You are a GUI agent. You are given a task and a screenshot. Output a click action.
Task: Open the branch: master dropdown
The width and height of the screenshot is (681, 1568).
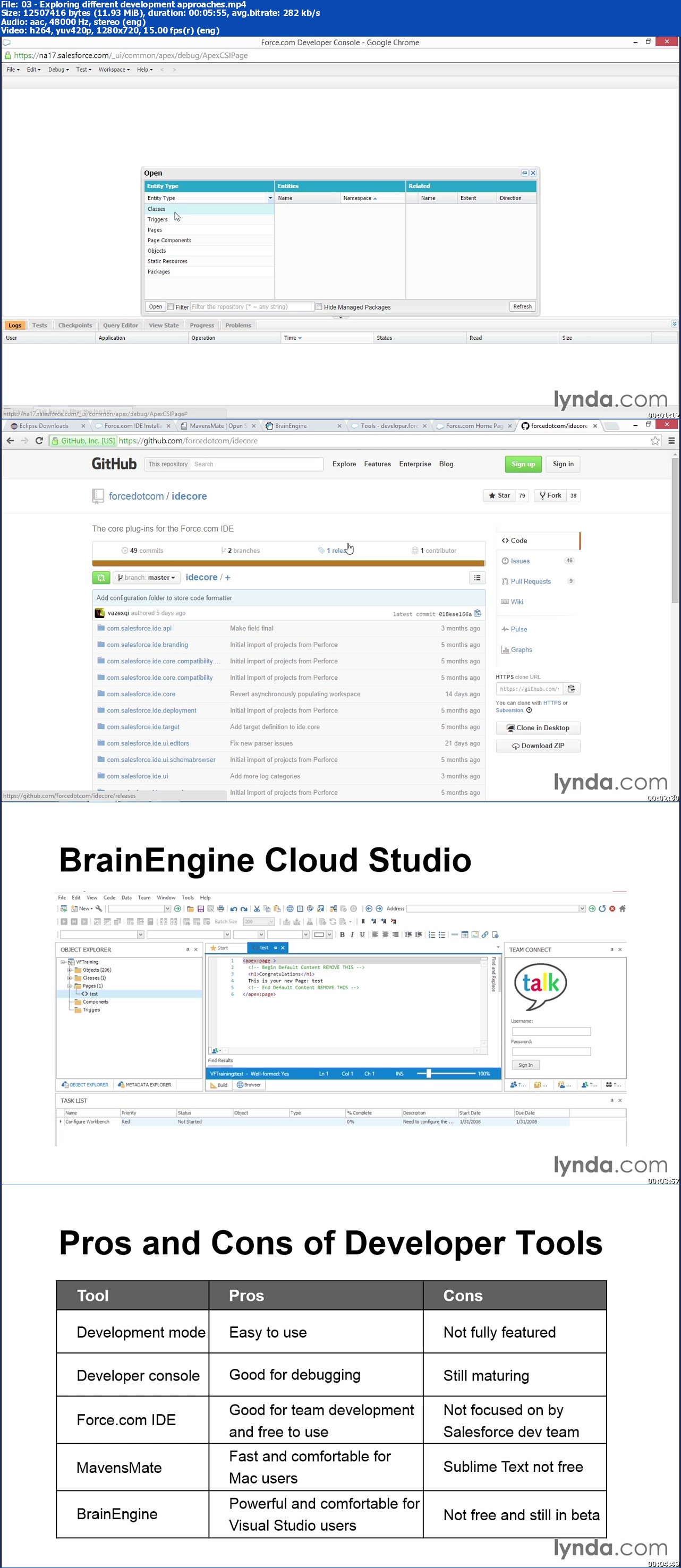coord(146,577)
